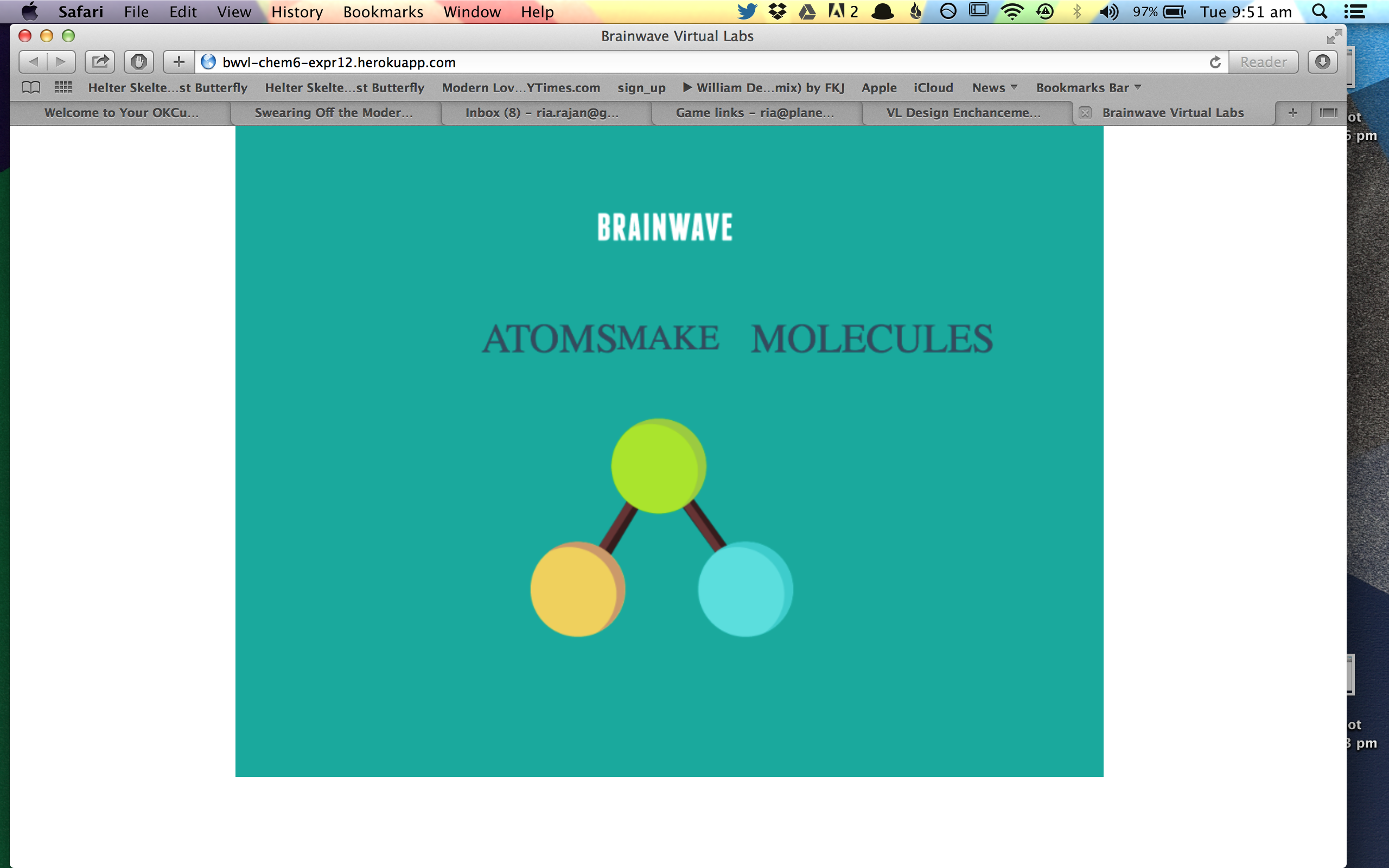
Task: Click the ATOMS heading text
Action: click(549, 339)
